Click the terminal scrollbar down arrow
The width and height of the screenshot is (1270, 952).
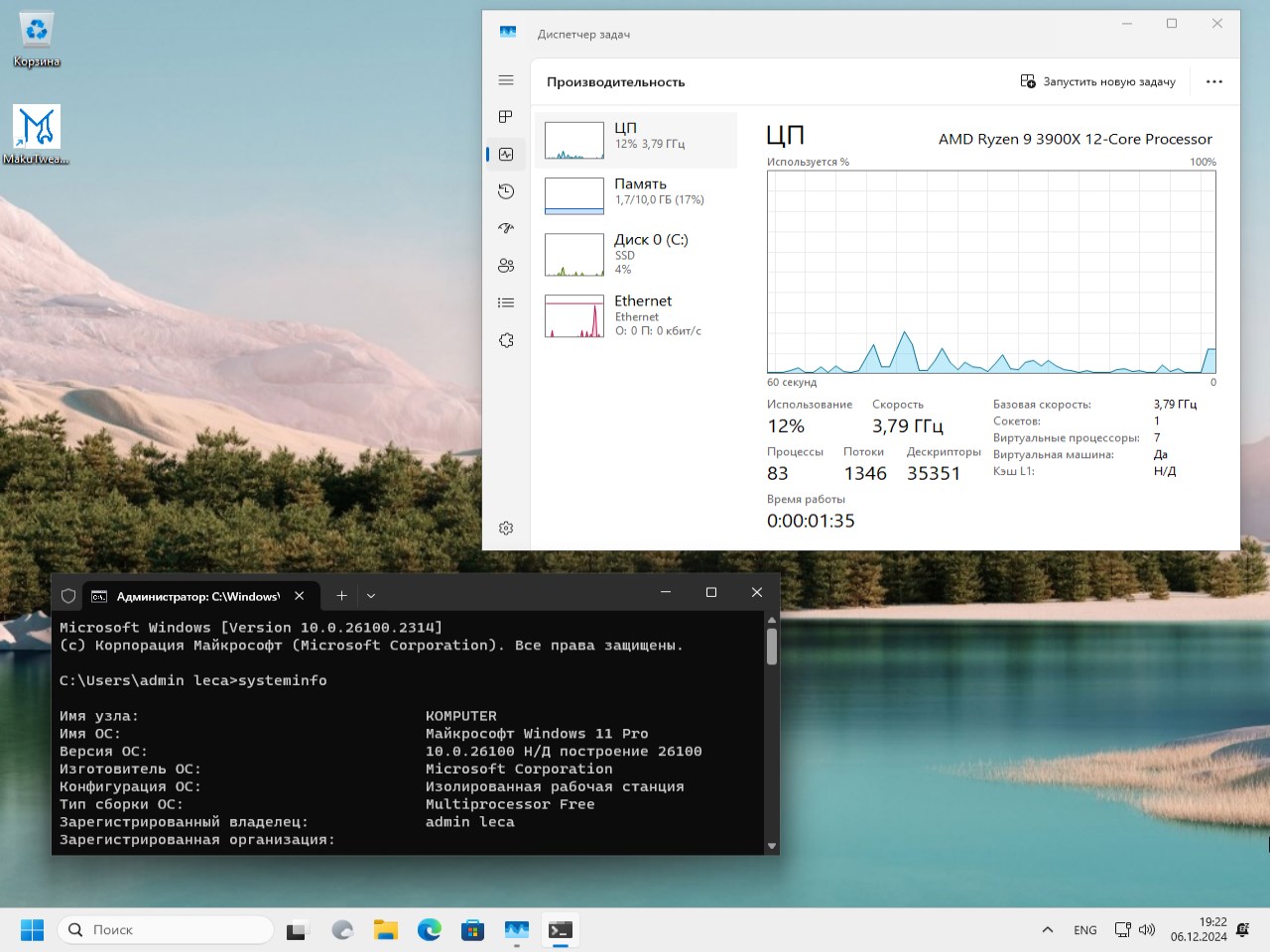tap(772, 846)
